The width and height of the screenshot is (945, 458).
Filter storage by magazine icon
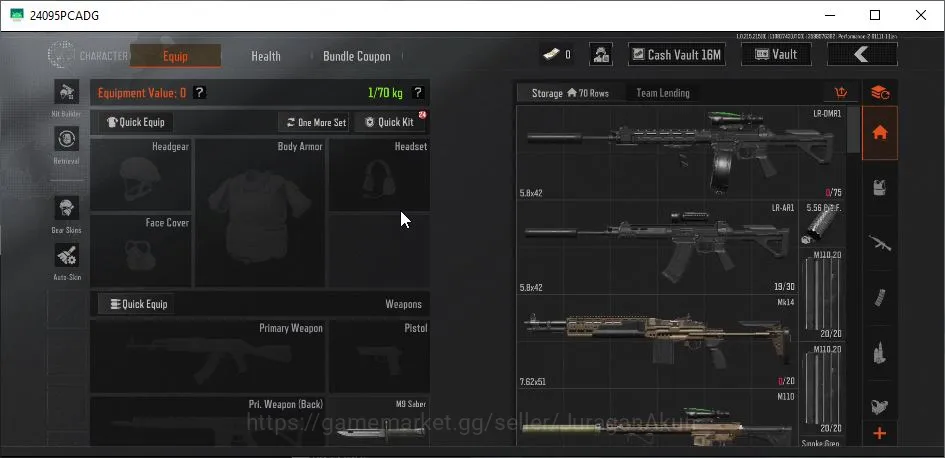[879, 298]
